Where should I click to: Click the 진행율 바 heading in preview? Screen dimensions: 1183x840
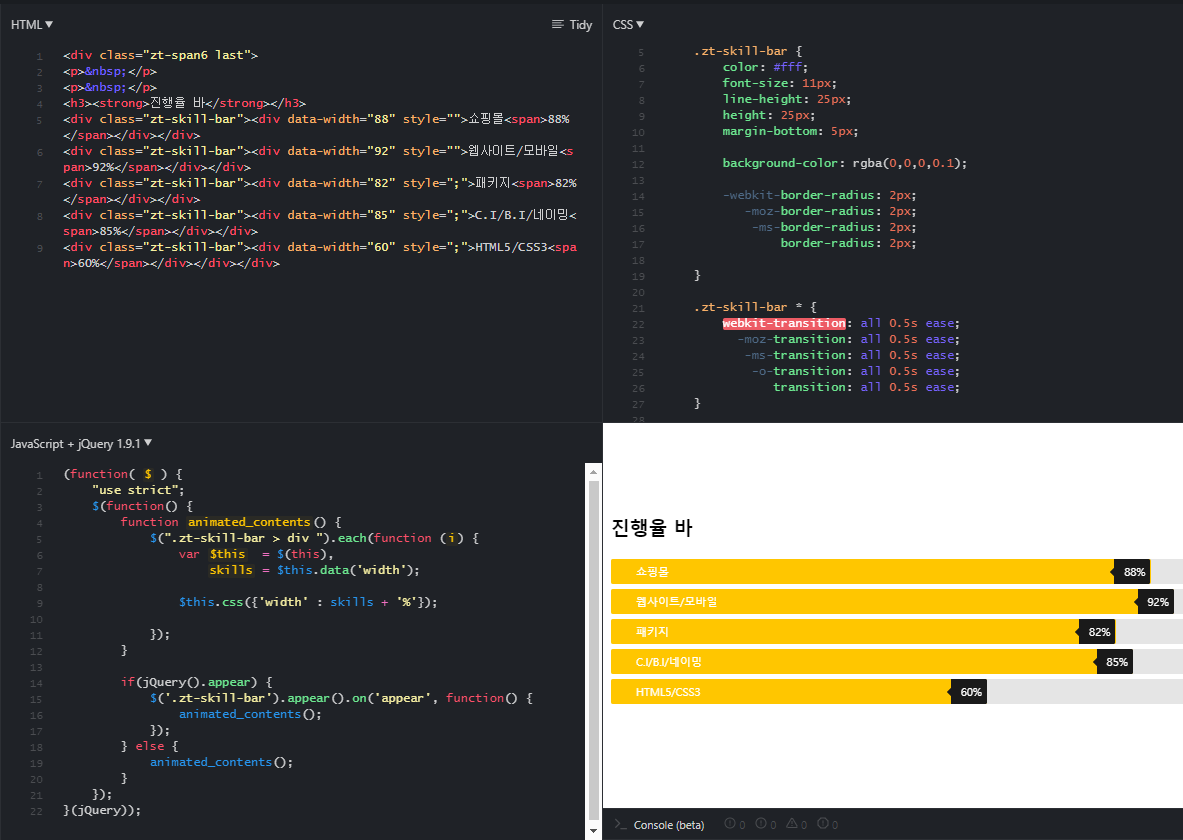(x=652, y=528)
